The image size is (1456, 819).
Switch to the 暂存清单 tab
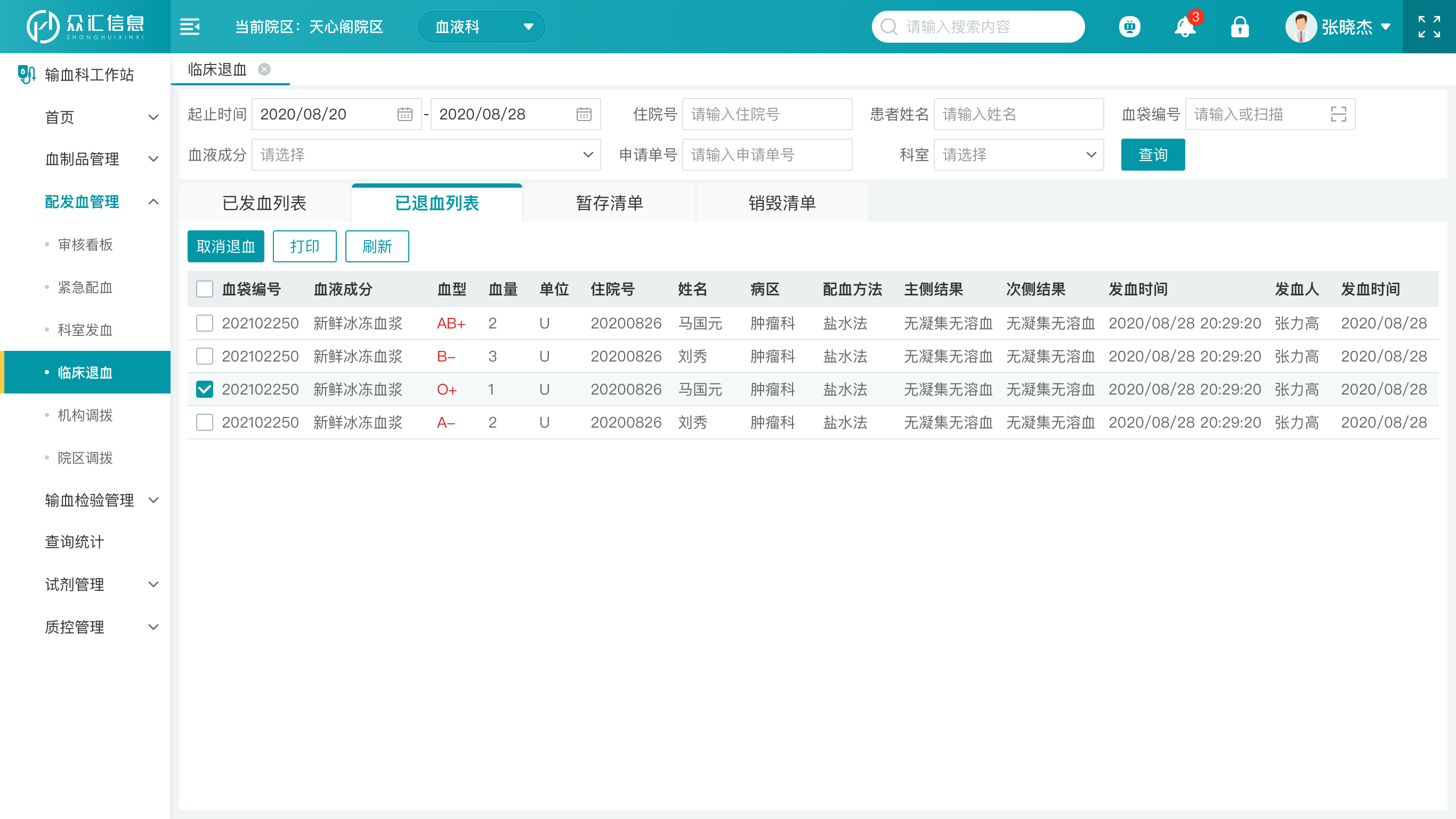pos(609,203)
